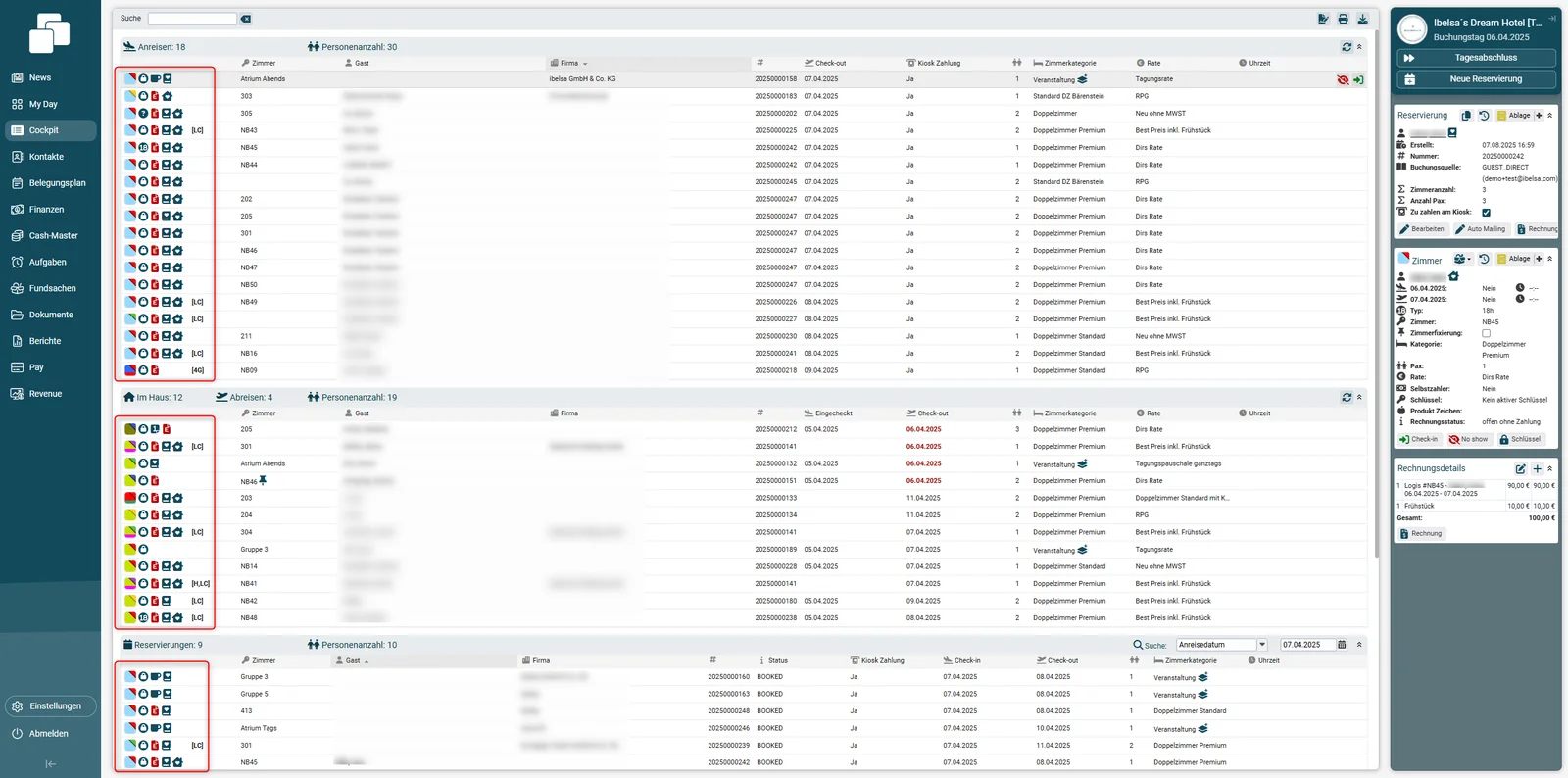Open Cockpit in the sidebar
This screenshot has height=778, width=1568.
click(51, 130)
